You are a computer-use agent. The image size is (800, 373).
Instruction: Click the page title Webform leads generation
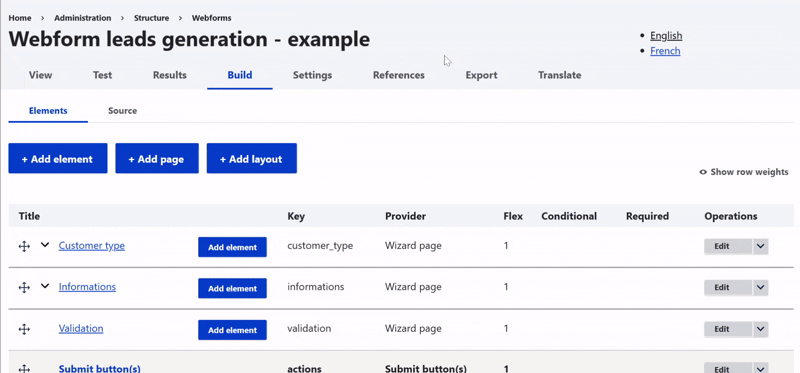189,39
